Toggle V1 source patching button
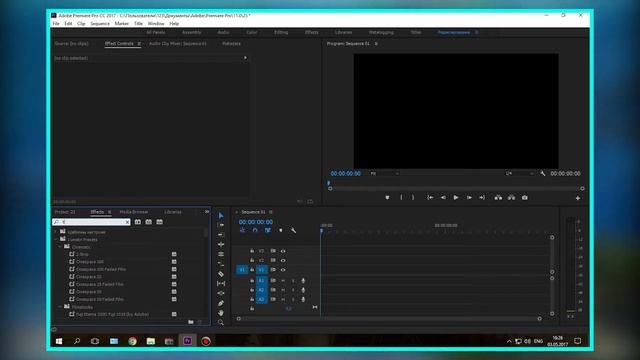Viewport: 640px width, 360px height. 242,270
